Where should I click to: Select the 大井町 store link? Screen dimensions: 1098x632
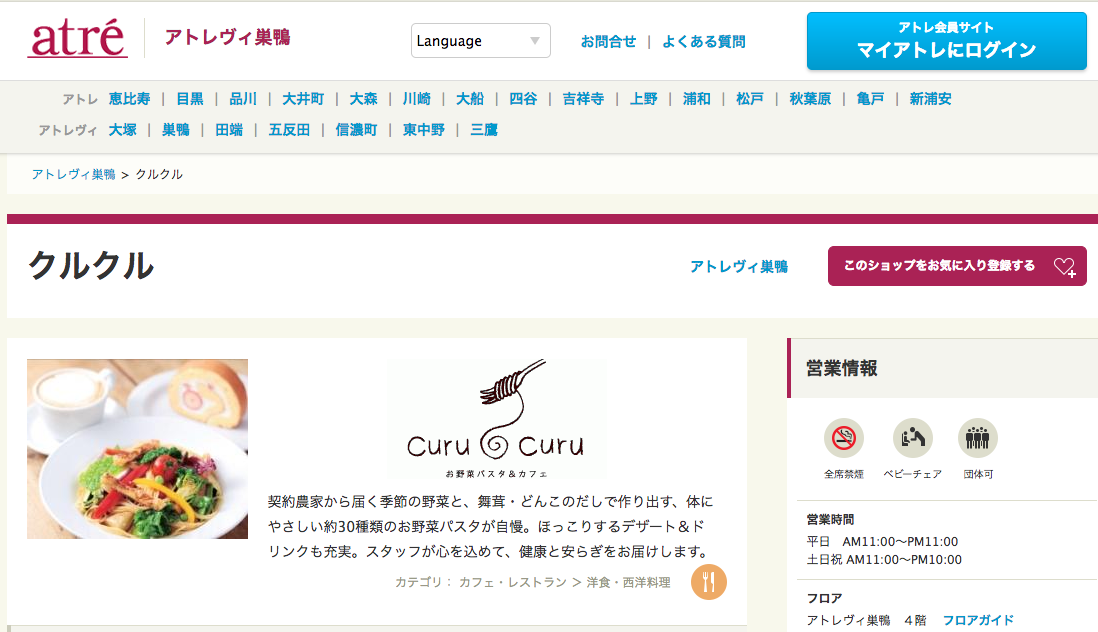click(x=303, y=99)
